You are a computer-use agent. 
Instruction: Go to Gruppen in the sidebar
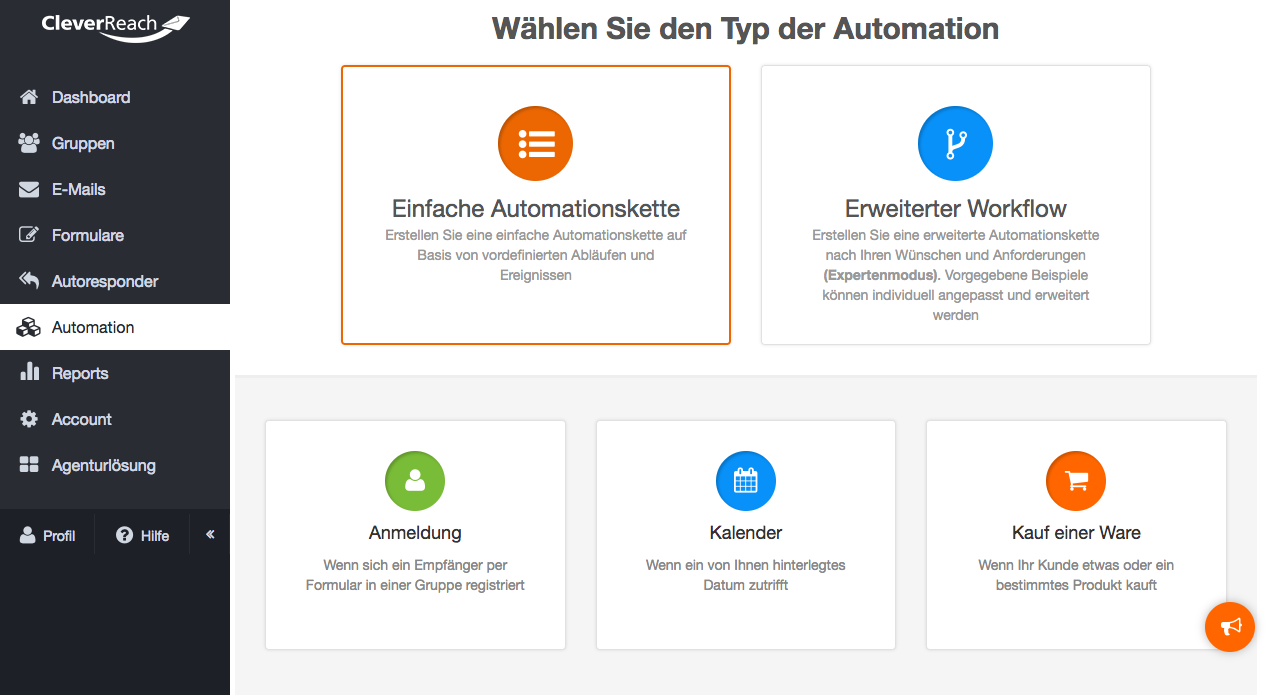[115, 143]
